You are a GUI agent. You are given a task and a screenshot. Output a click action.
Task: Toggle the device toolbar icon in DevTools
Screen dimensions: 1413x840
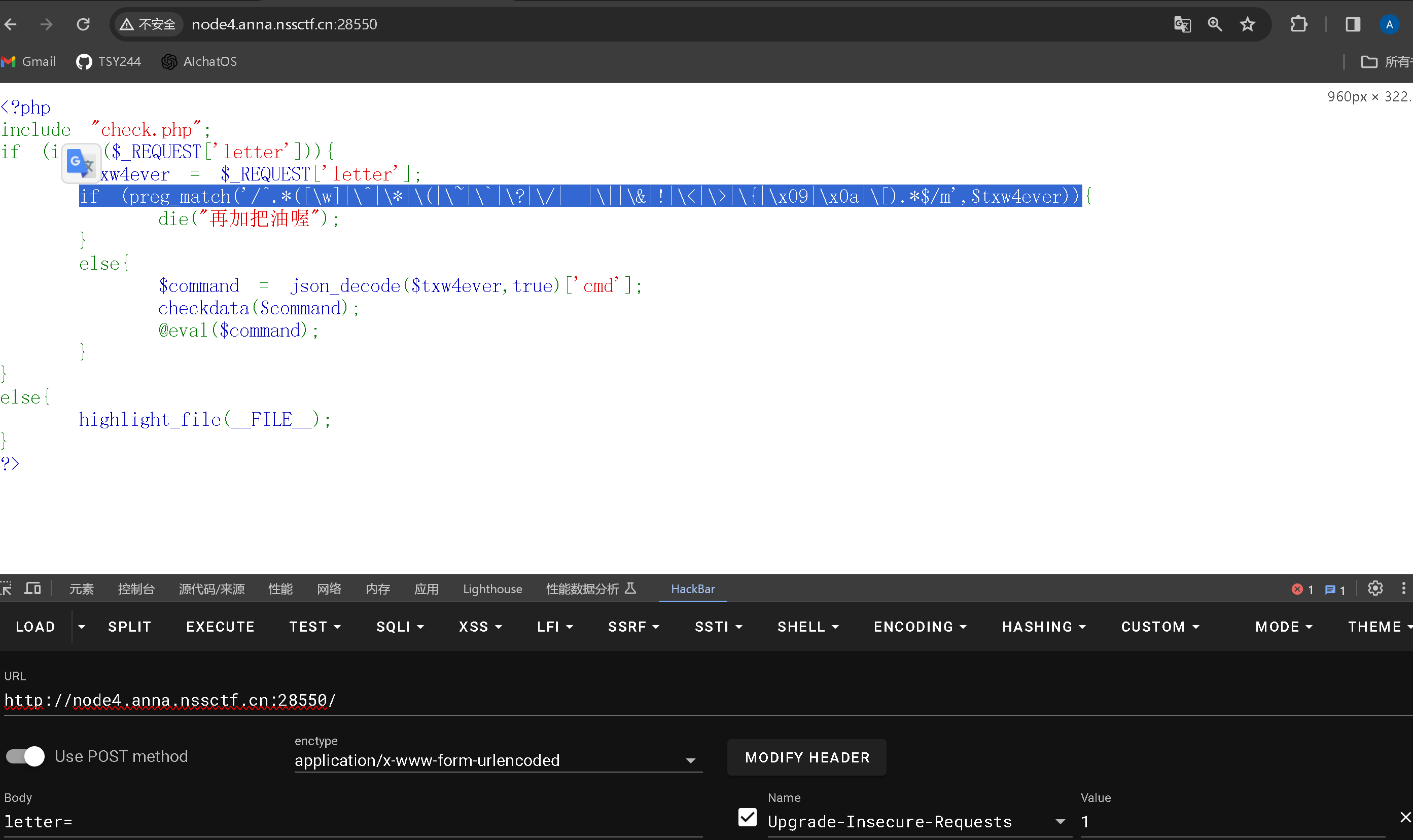tap(33, 589)
